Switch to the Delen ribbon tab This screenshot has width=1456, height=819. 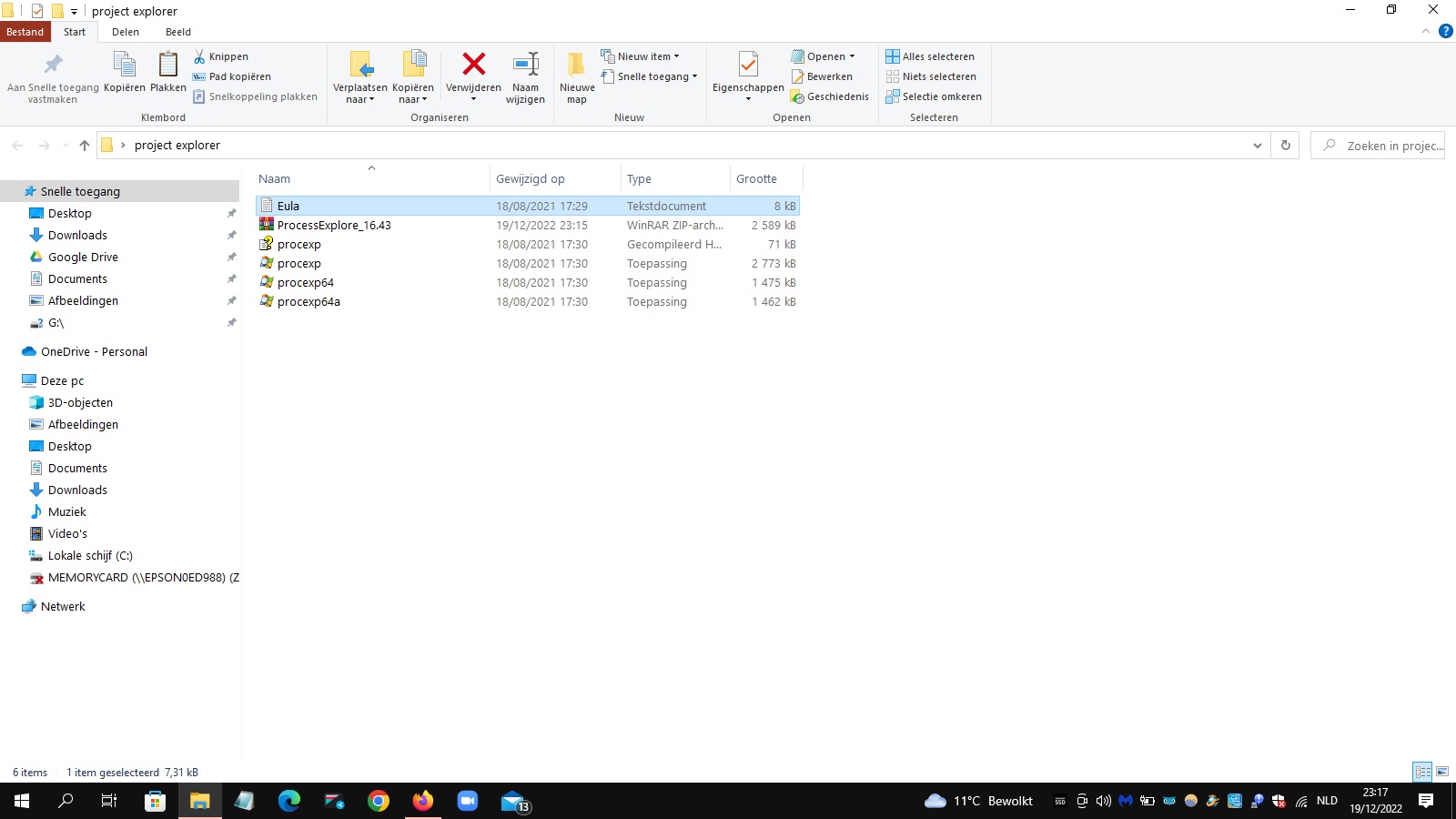tap(126, 32)
